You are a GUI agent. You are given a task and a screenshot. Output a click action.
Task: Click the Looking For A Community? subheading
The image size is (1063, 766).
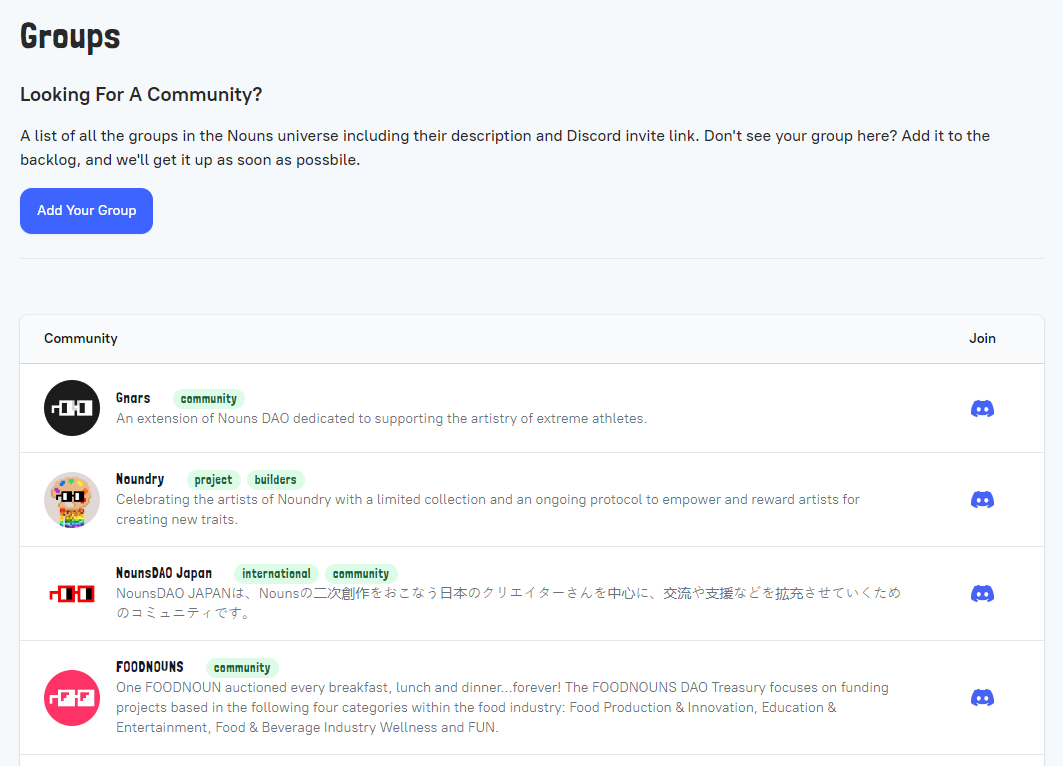tap(141, 94)
